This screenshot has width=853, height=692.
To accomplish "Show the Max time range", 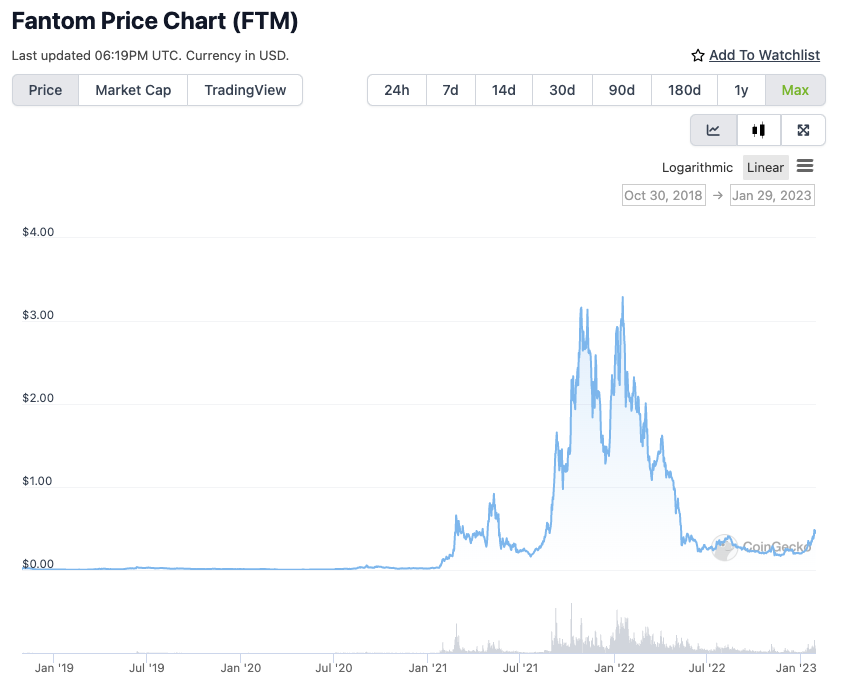I will [795, 90].
